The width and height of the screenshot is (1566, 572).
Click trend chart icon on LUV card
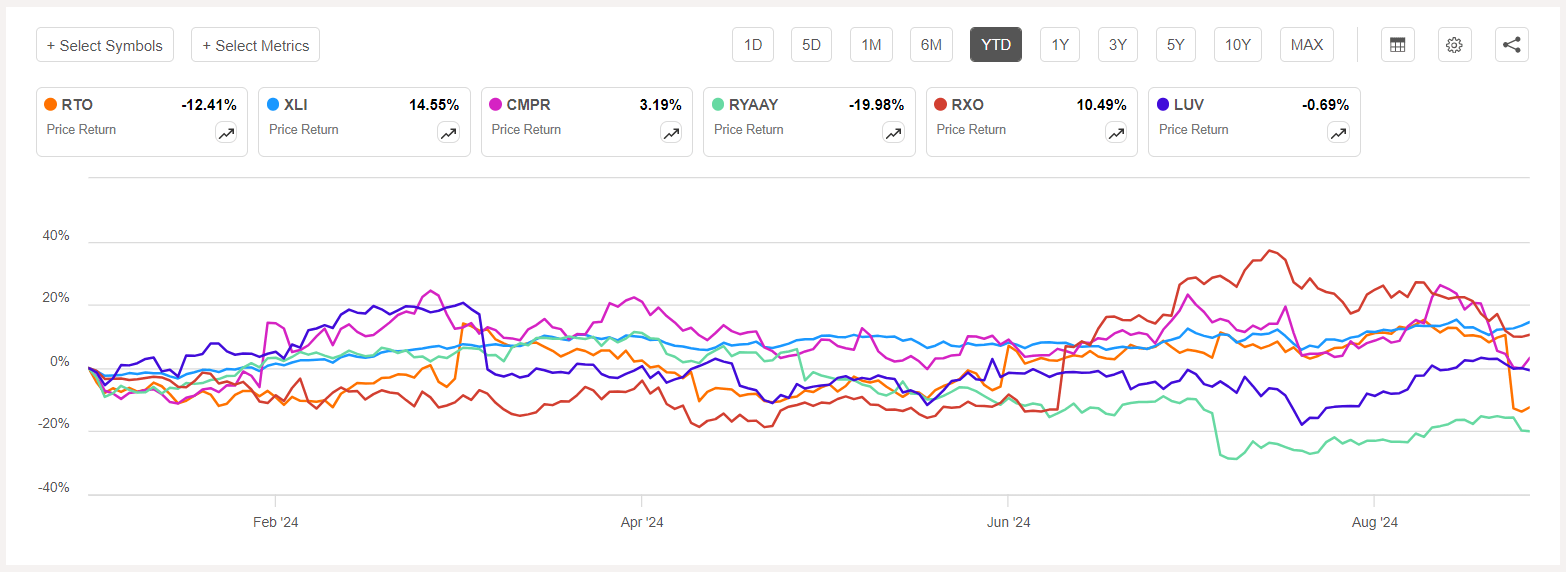[x=1338, y=133]
